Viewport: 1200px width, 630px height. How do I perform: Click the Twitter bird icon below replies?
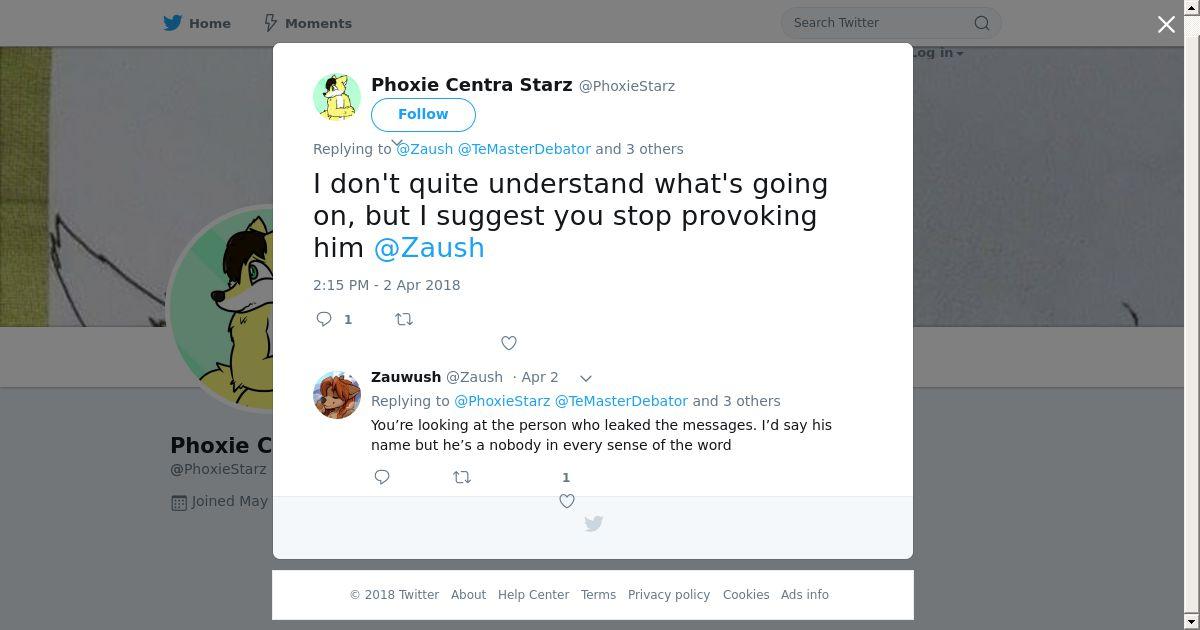click(x=593, y=523)
